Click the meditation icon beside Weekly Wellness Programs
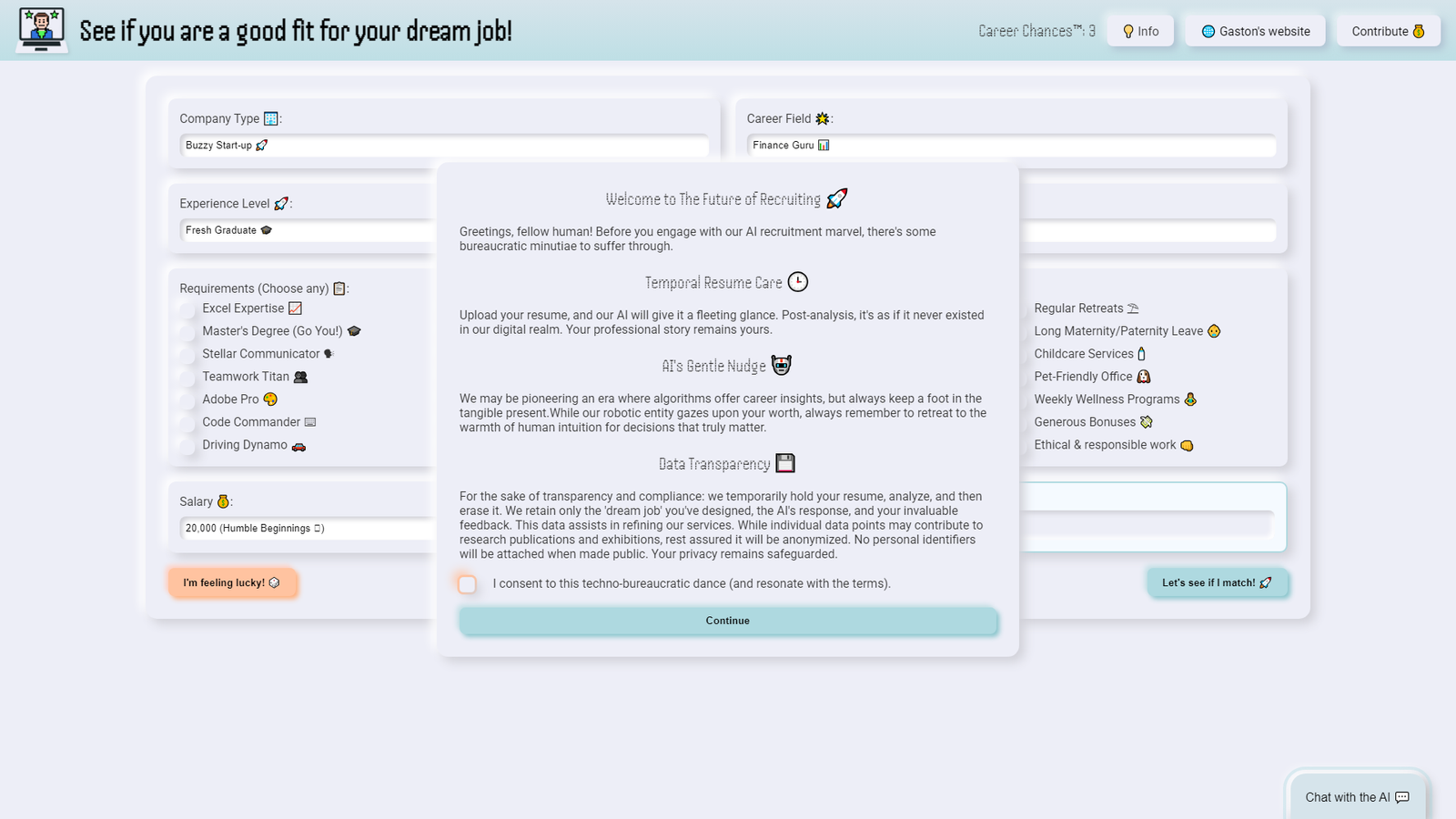1456x819 pixels. click(1190, 399)
